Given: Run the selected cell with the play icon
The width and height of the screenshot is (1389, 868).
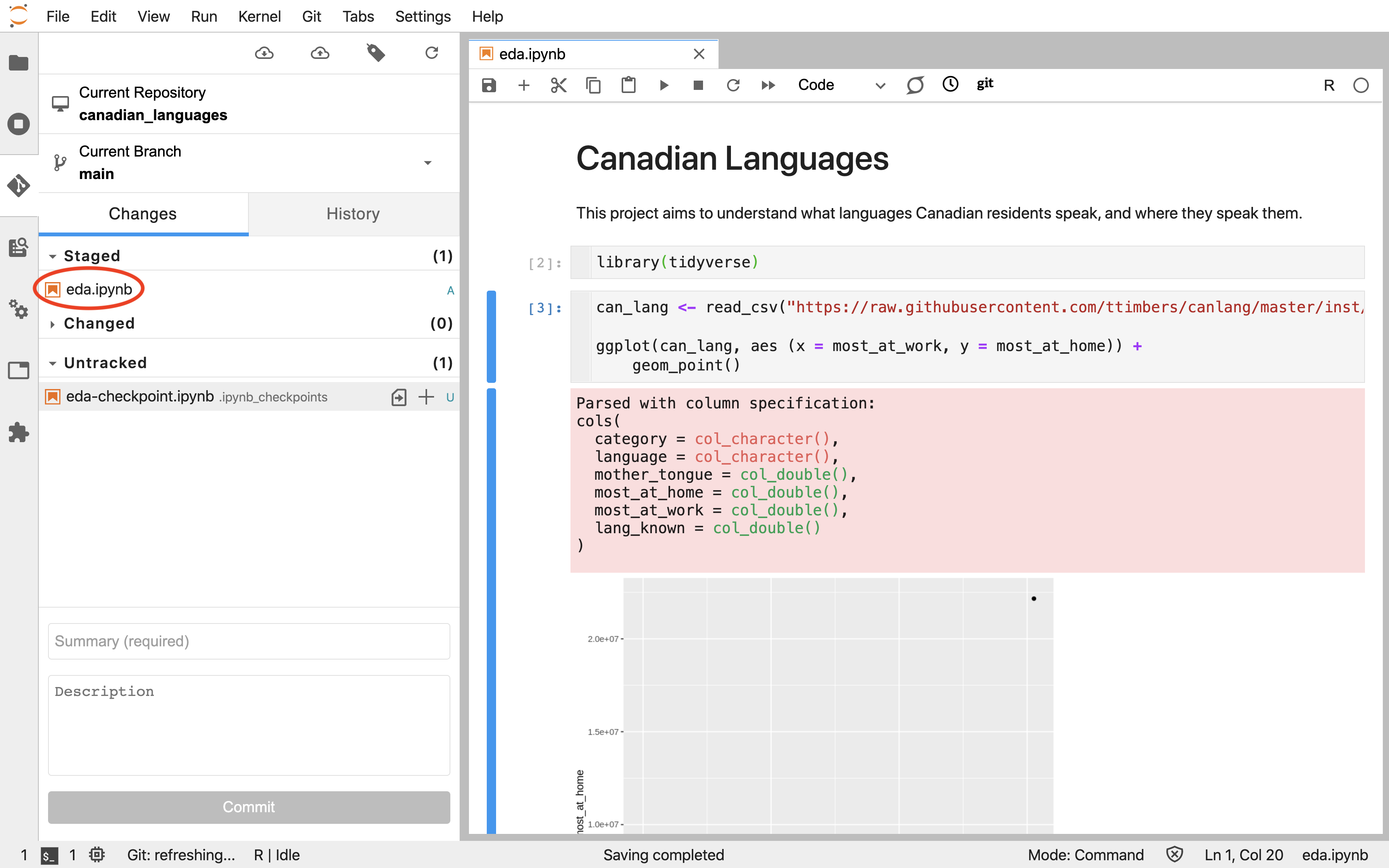Looking at the screenshot, I should click(x=663, y=86).
